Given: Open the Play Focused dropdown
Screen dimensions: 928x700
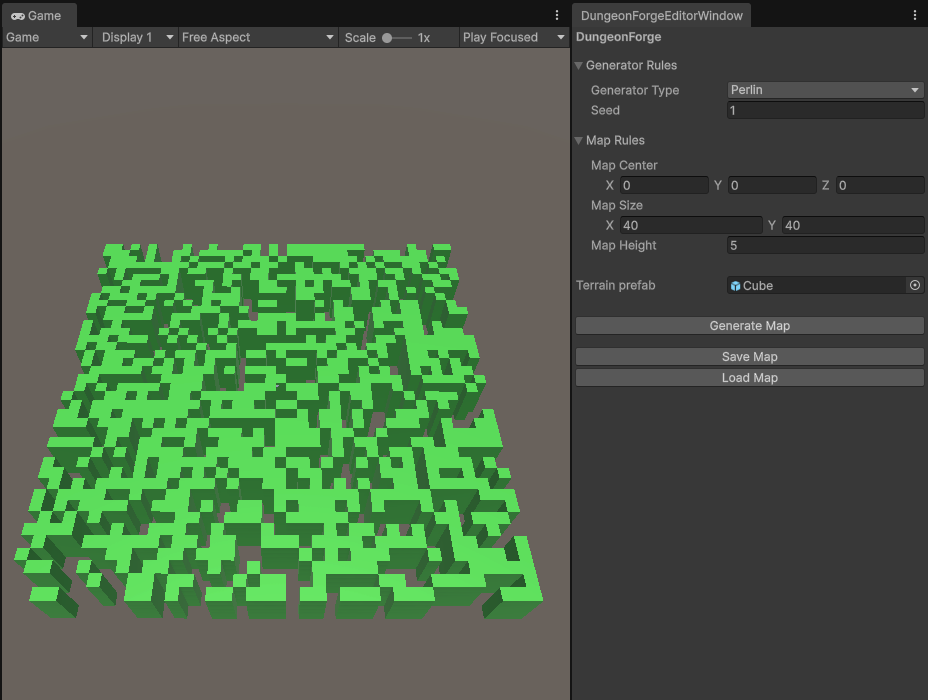Looking at the screenshot, I should coord(513,37).
